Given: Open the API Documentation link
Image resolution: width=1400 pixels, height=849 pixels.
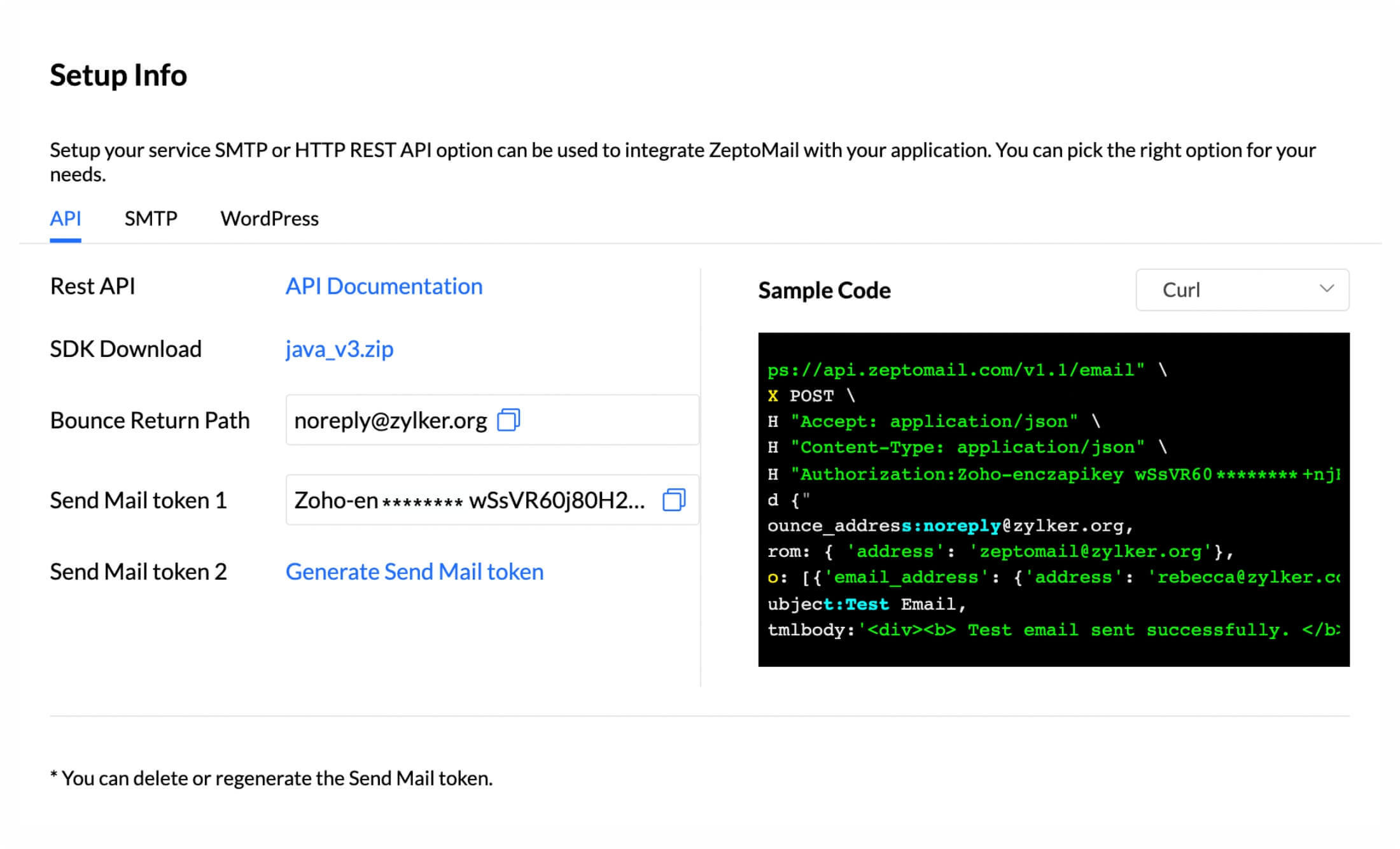Looking at the screenshot, I should pyautogui.click(x=384, y=286).
